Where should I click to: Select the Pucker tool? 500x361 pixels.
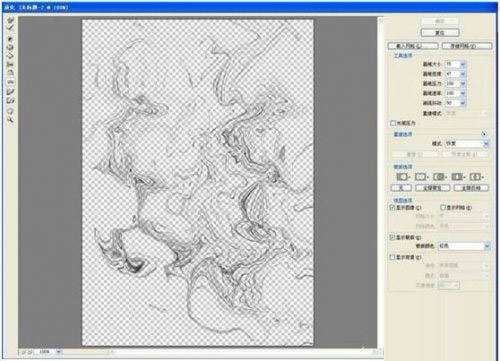click(x=10, y=48)
